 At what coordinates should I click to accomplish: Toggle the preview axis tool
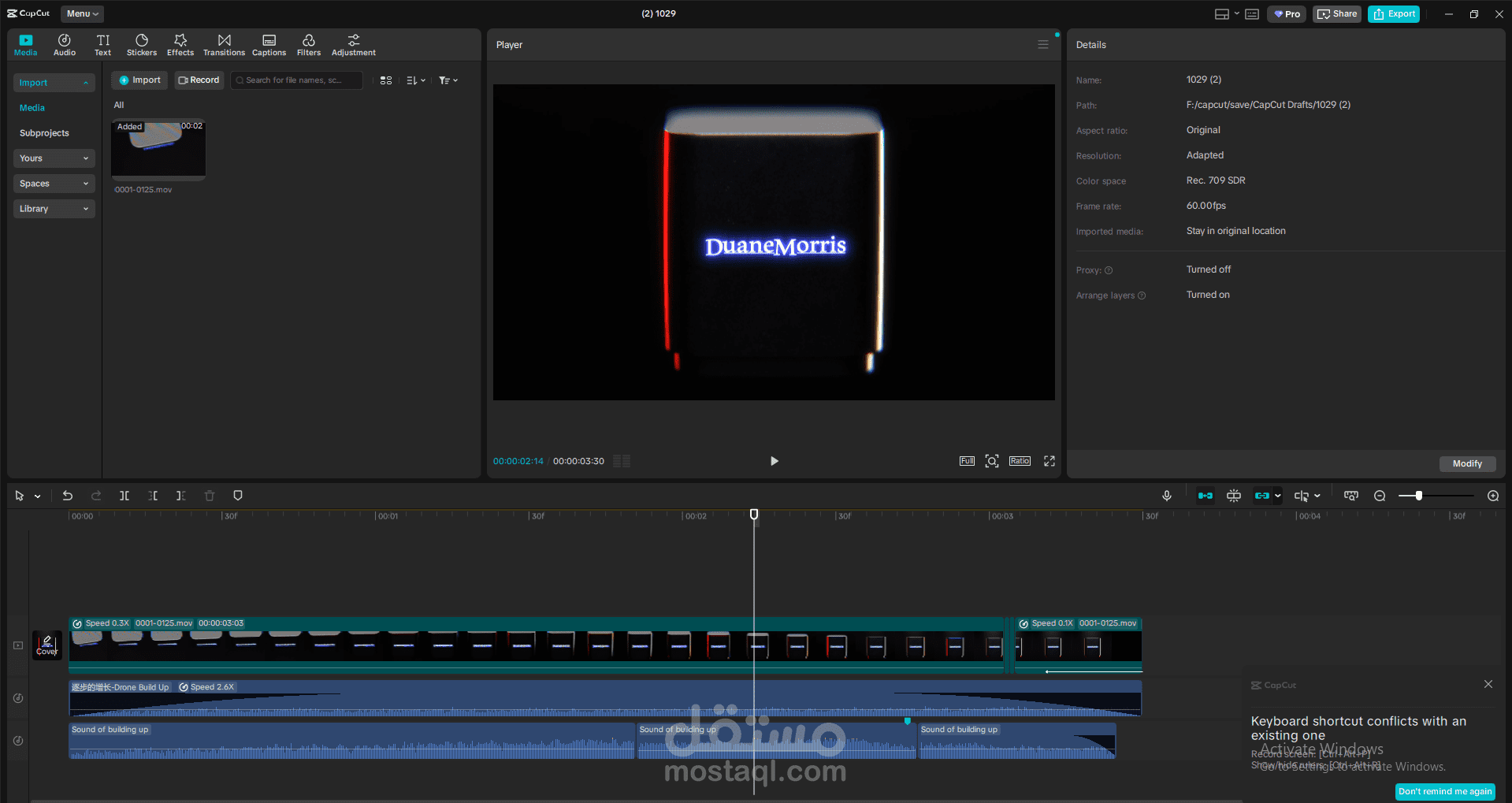pos(1302,496)
